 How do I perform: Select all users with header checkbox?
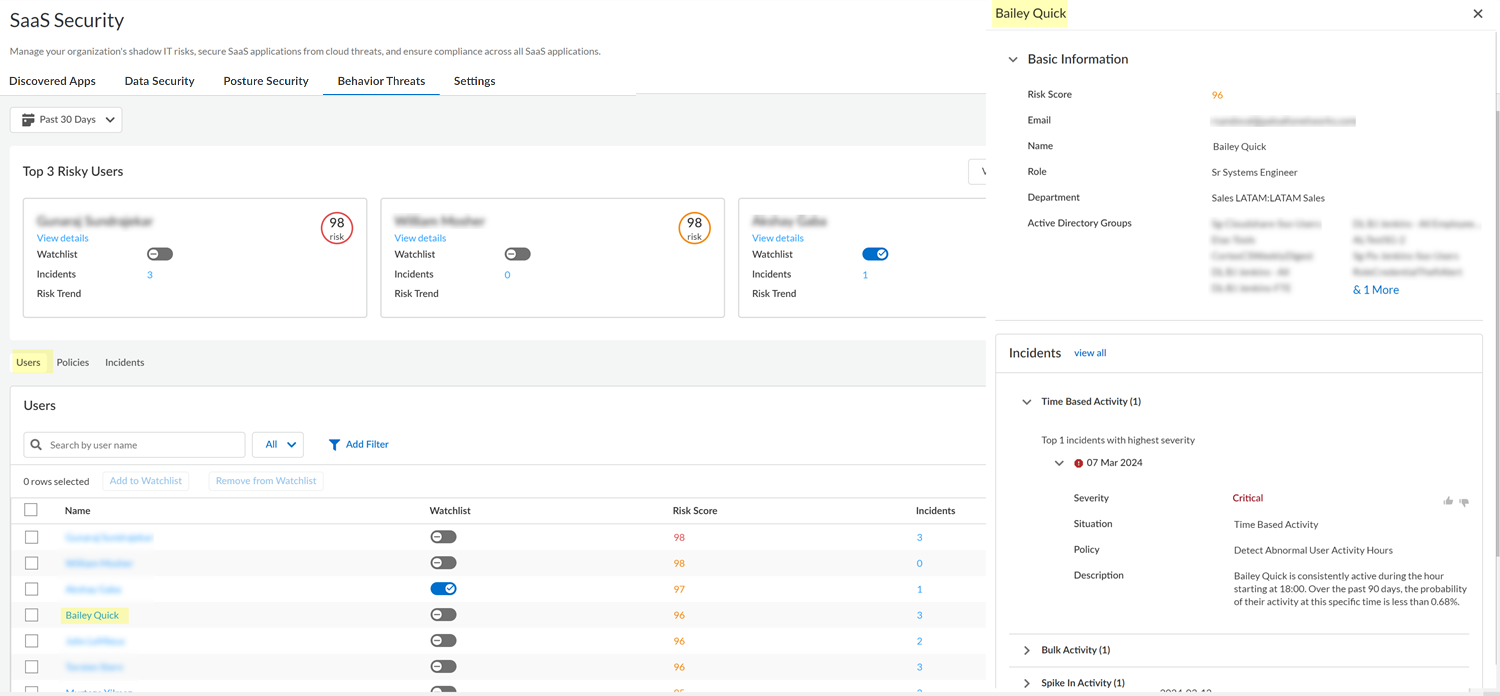coord(31,510)
